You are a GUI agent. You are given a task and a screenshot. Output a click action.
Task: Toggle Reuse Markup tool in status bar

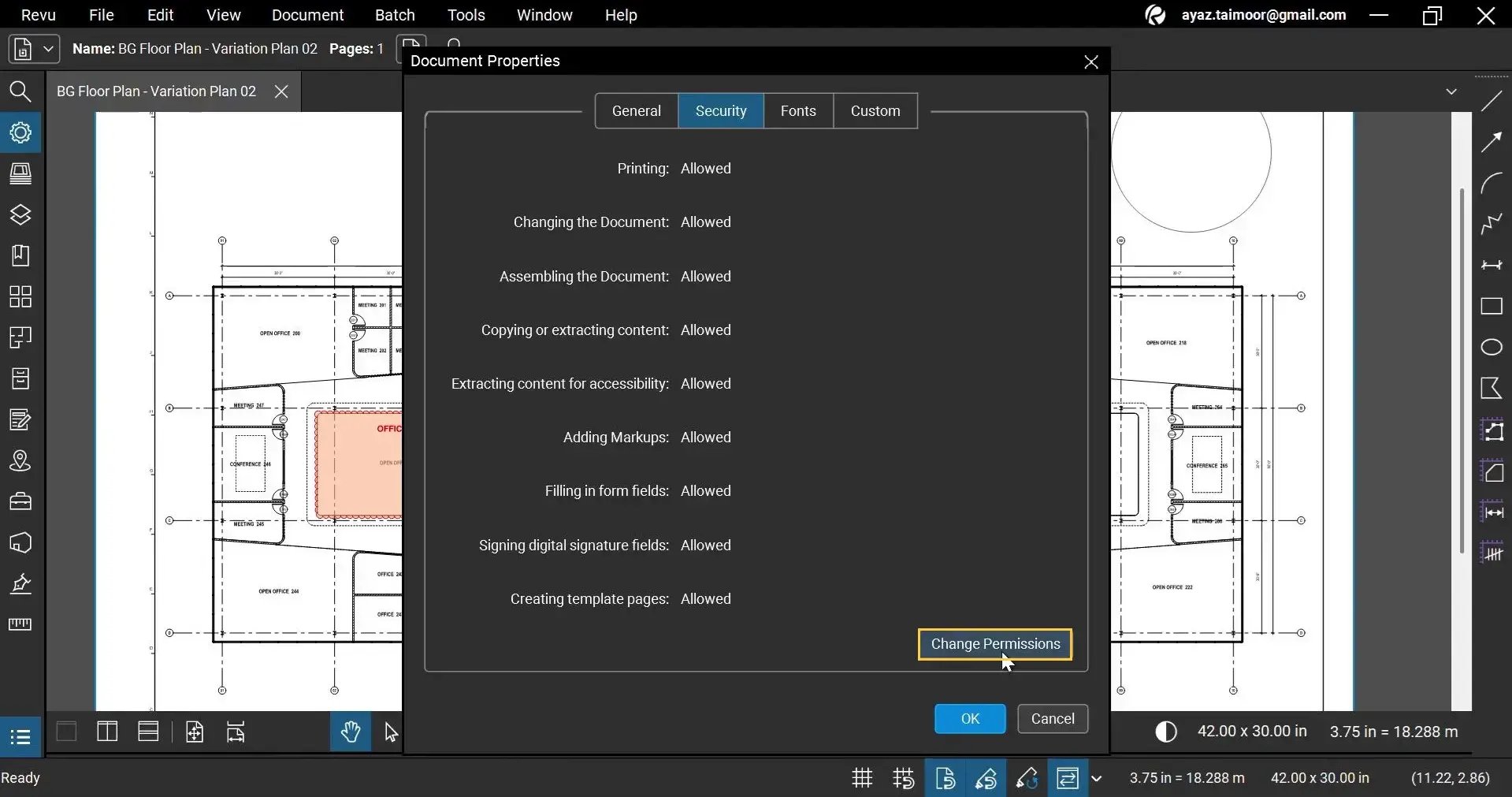[1027, 778]
